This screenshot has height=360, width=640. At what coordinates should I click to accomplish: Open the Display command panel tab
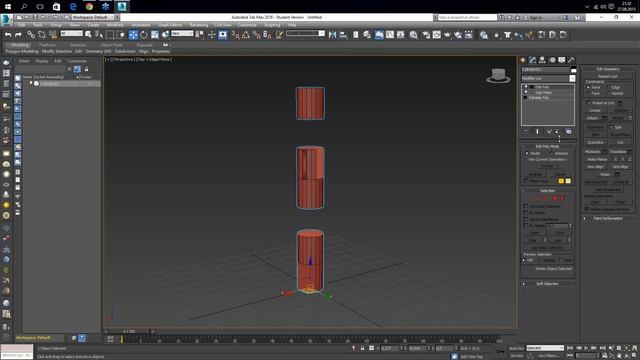pos(562,60)
